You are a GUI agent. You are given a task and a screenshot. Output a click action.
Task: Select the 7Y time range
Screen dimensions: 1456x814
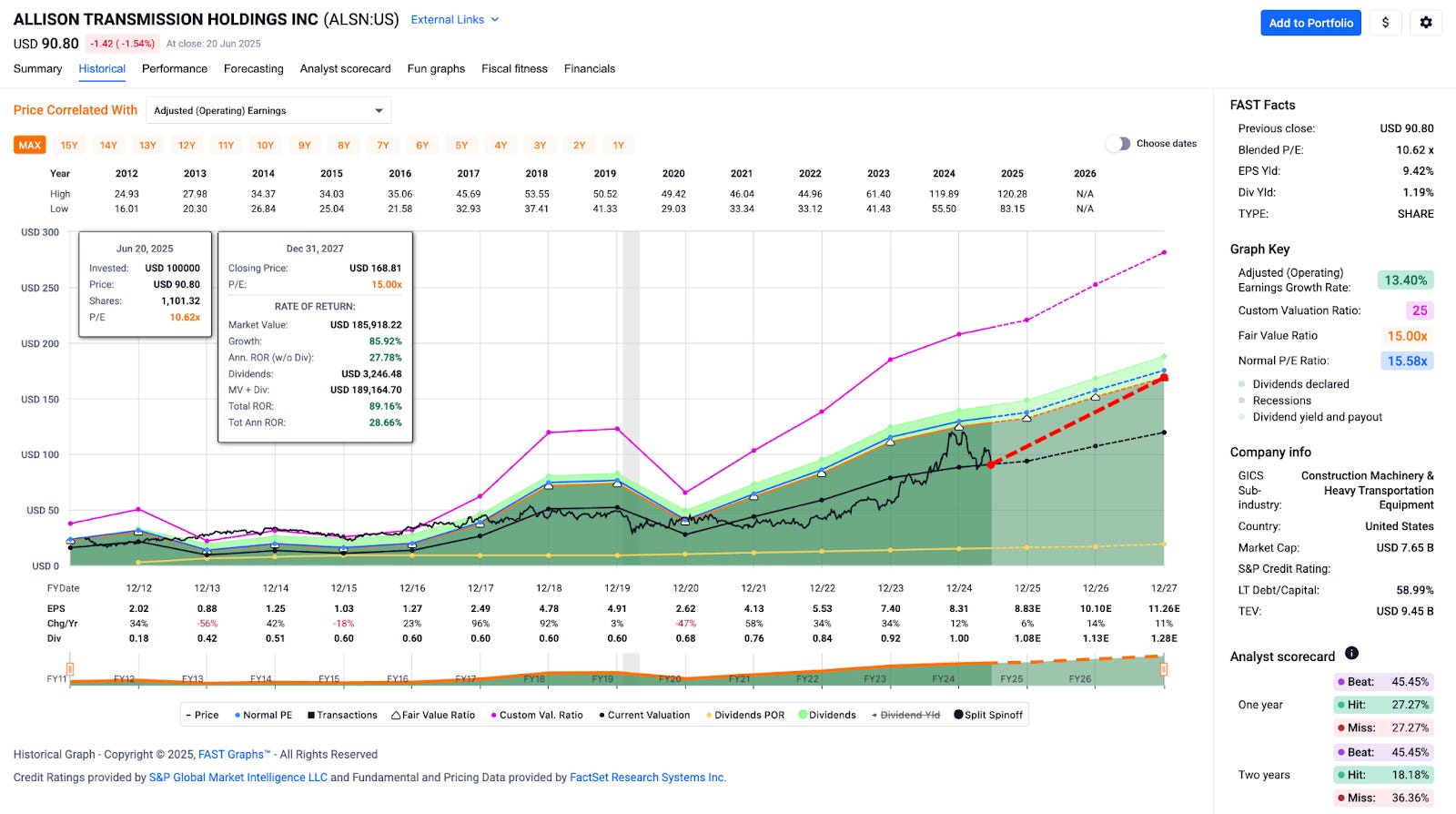pos(383,145)
